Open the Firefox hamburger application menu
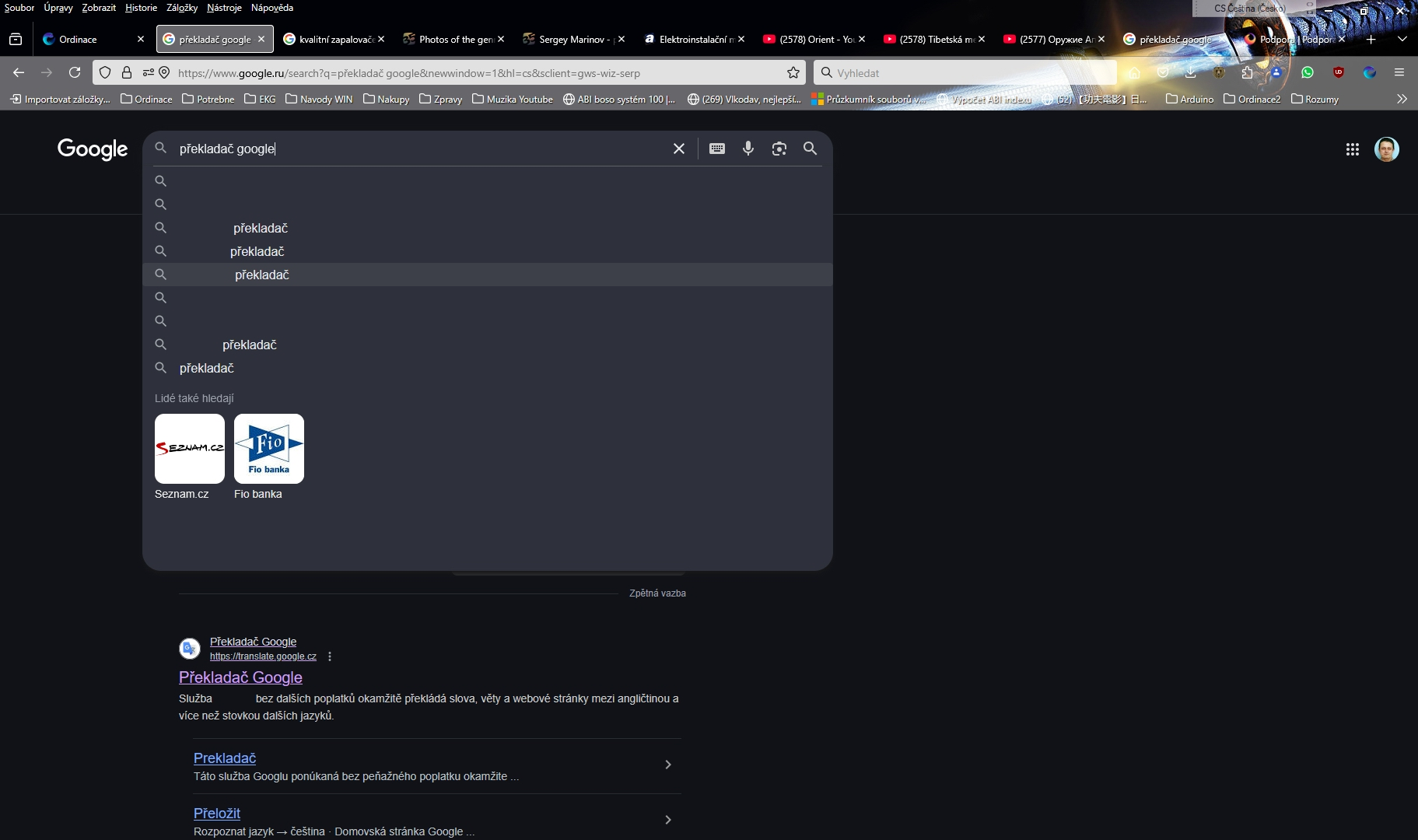 click(x=1399, y=72)
